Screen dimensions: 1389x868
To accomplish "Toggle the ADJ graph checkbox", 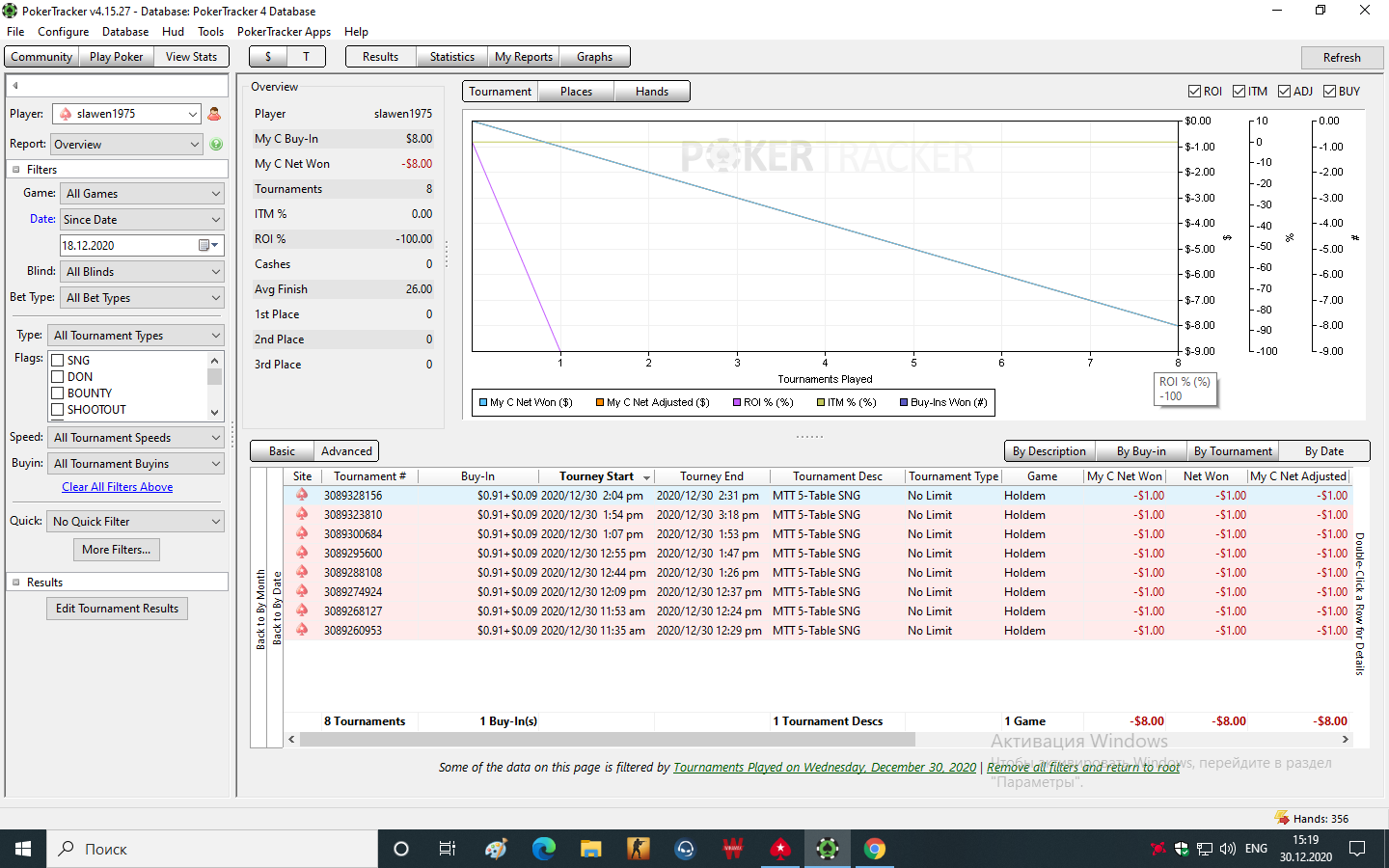I will tap(1285, 92).
